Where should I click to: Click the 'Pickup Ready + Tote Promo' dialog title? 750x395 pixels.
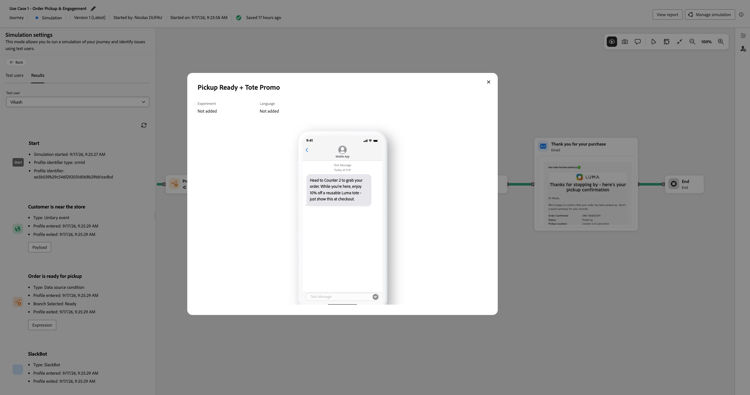239,88
